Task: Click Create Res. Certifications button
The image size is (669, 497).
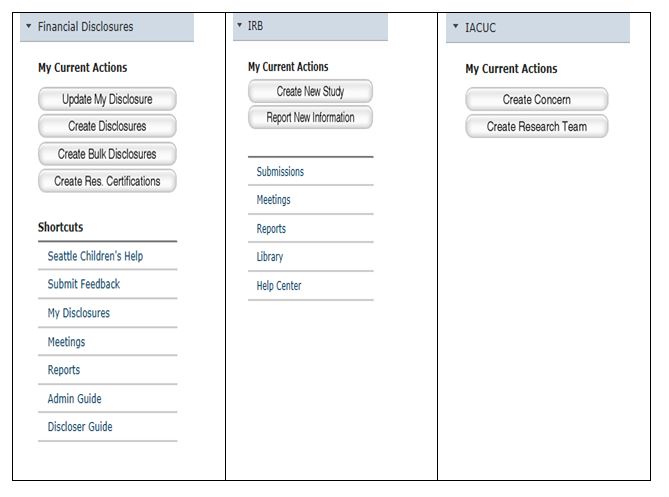Action: [107, 181]
